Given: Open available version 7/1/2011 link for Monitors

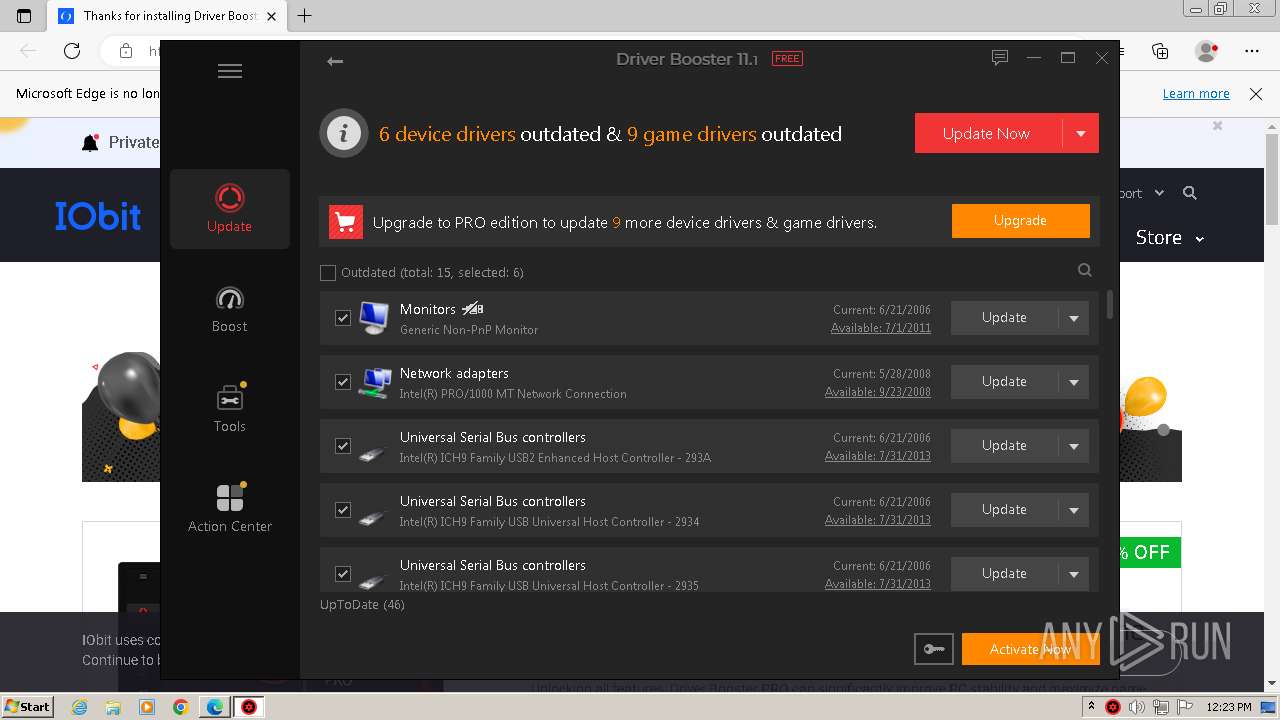Looking at the screenshot, I should tap(881, 328).
